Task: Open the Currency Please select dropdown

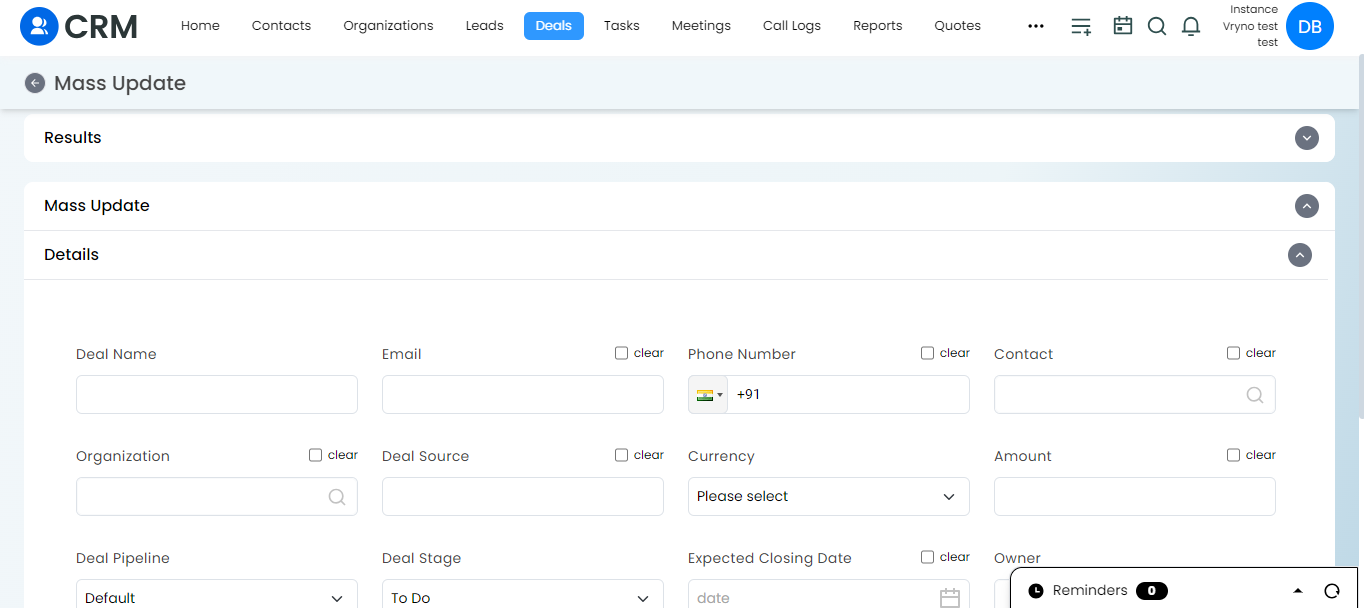Action: (x=829, y=496)
